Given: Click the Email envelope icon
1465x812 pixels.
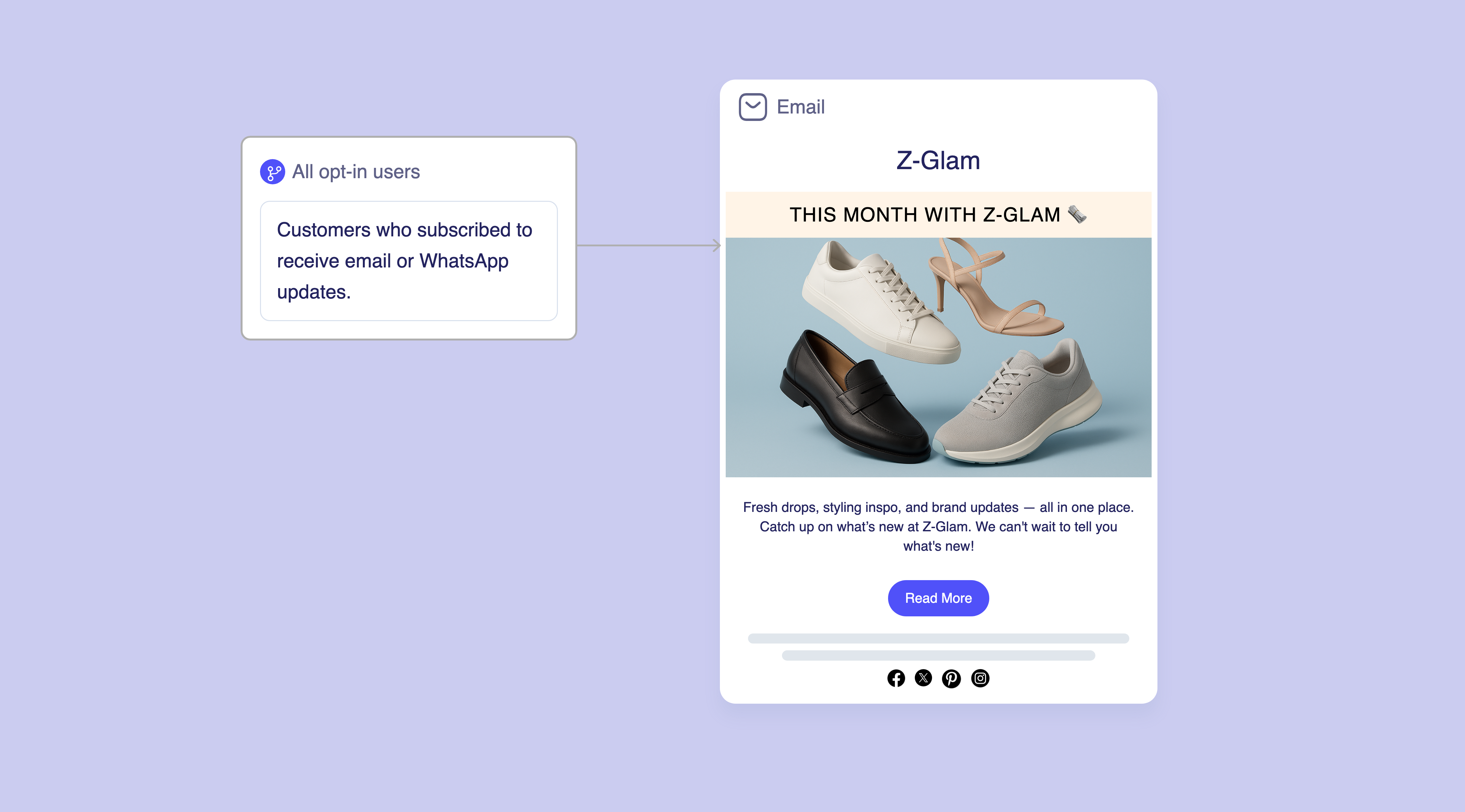Looking at the screenshot, I should (x=753, y=107).
